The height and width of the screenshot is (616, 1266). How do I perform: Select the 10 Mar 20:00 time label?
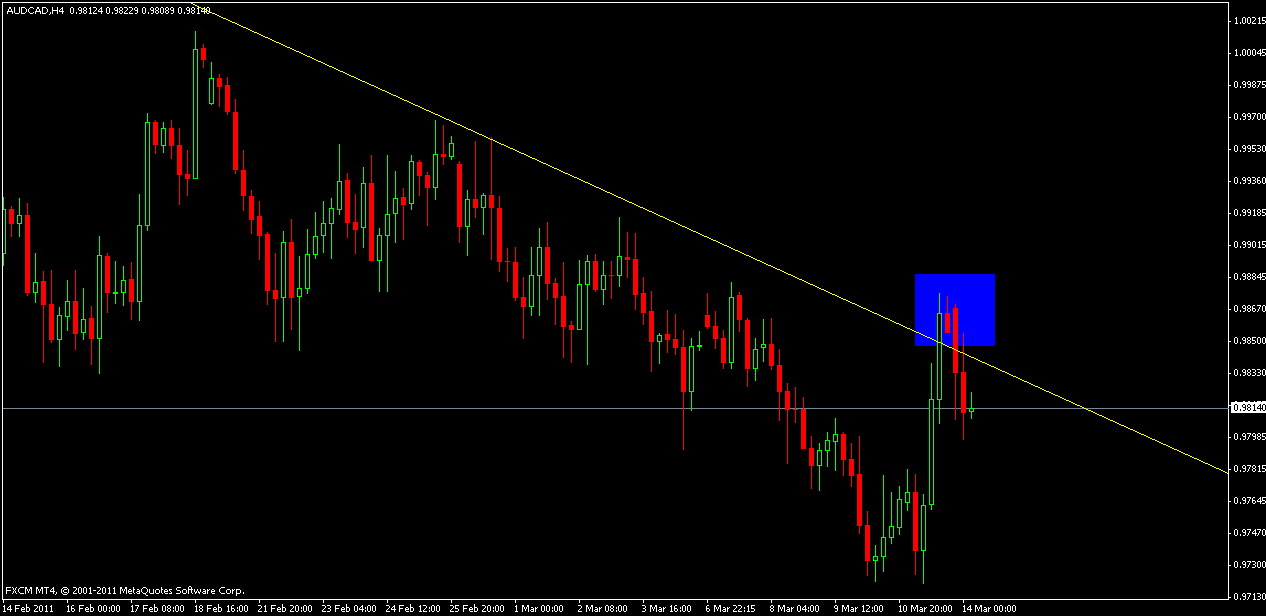(924, 608)
